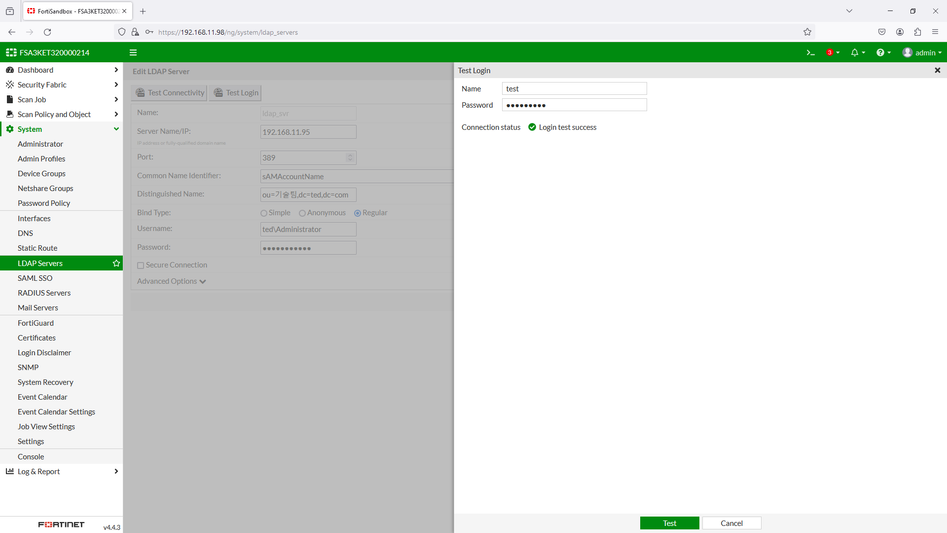Enable the Secure Connection checkbox
Viewport: 947px width, 533px height.
point(141,266)
